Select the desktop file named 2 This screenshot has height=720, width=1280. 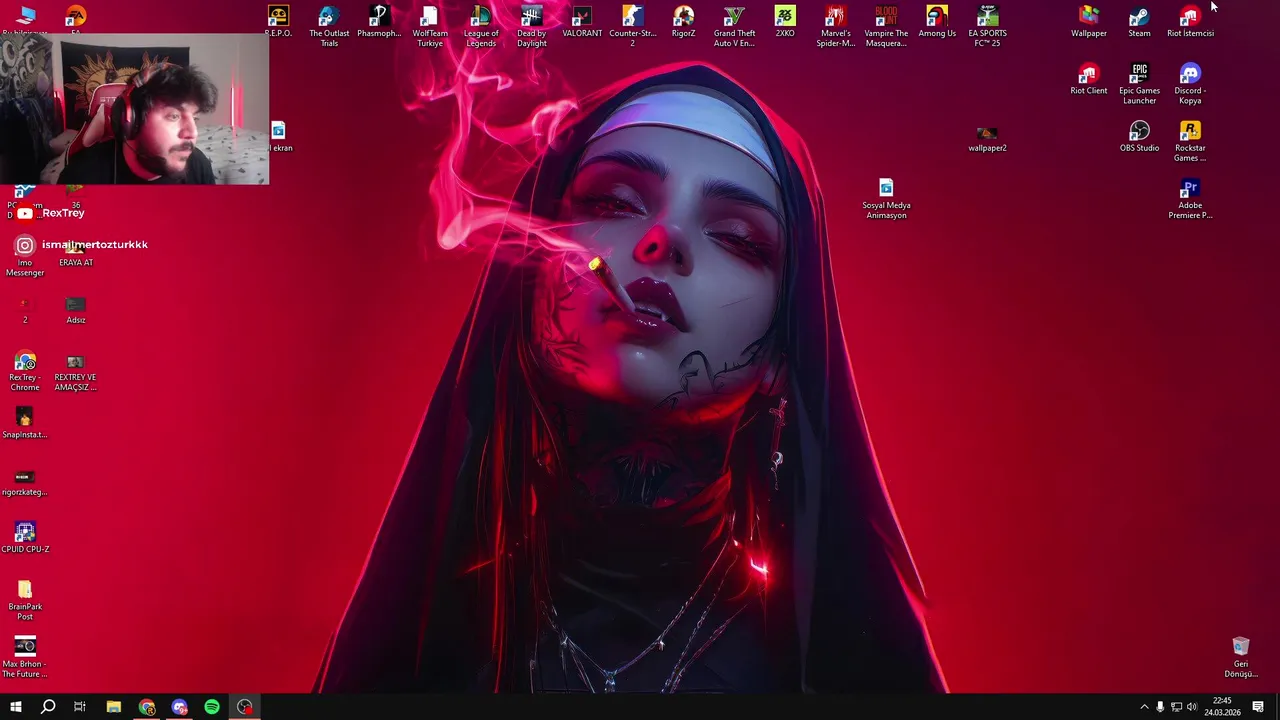[25, 310]
